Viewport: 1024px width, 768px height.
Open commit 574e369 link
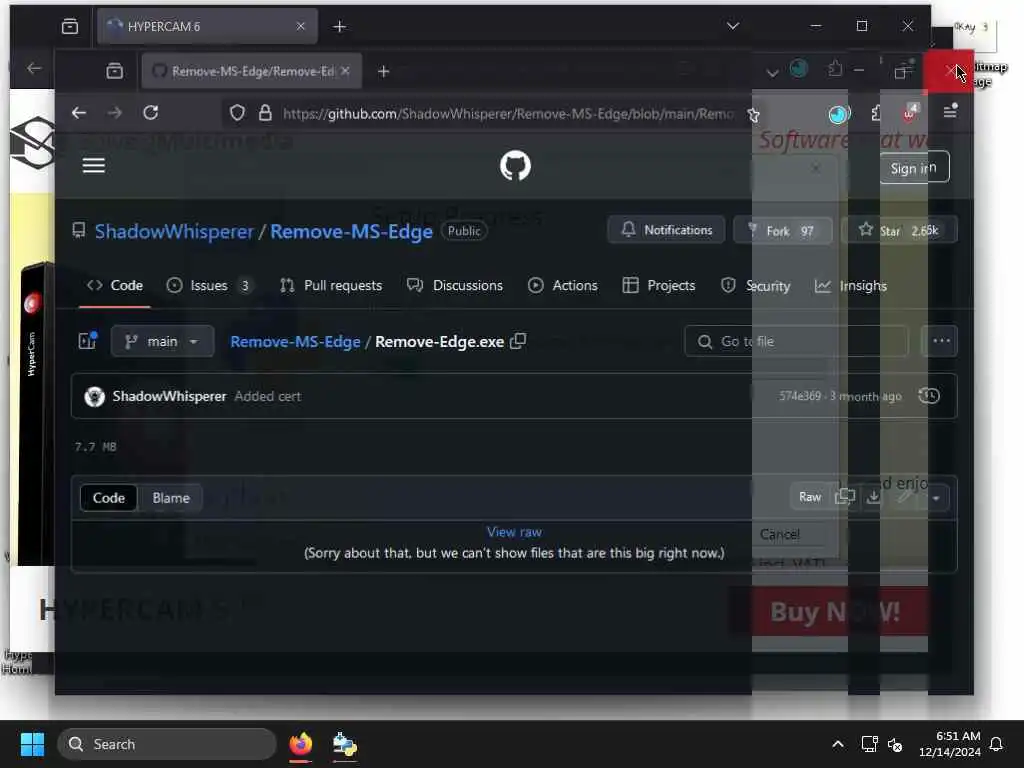(800, 396)
